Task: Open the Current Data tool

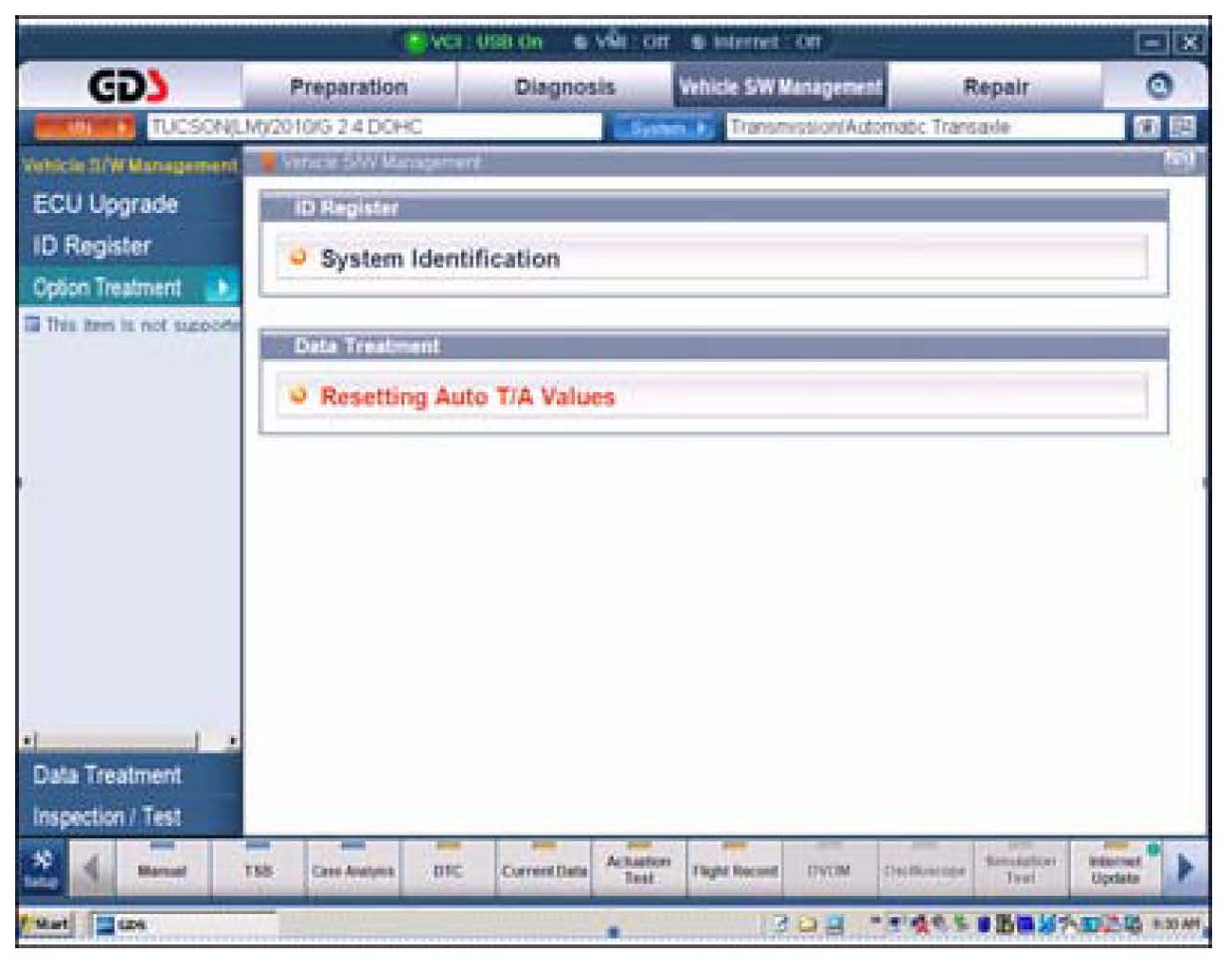Action: pyautogui.click(x=544, y=867)
